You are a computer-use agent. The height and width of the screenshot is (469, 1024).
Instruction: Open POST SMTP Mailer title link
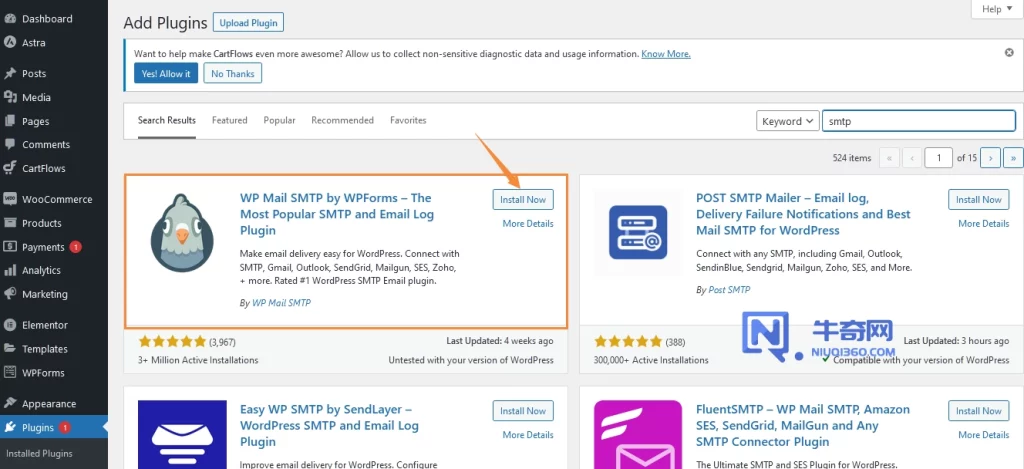point(803,214)
